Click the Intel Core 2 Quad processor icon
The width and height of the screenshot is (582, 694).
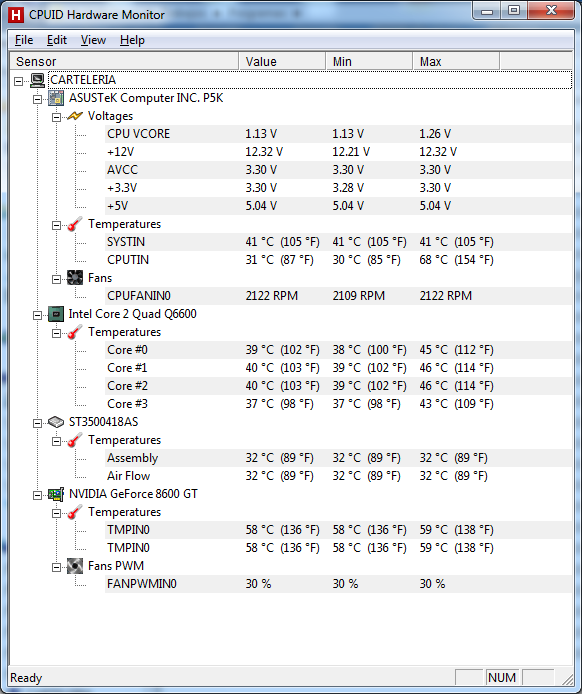tap(56, 314)
